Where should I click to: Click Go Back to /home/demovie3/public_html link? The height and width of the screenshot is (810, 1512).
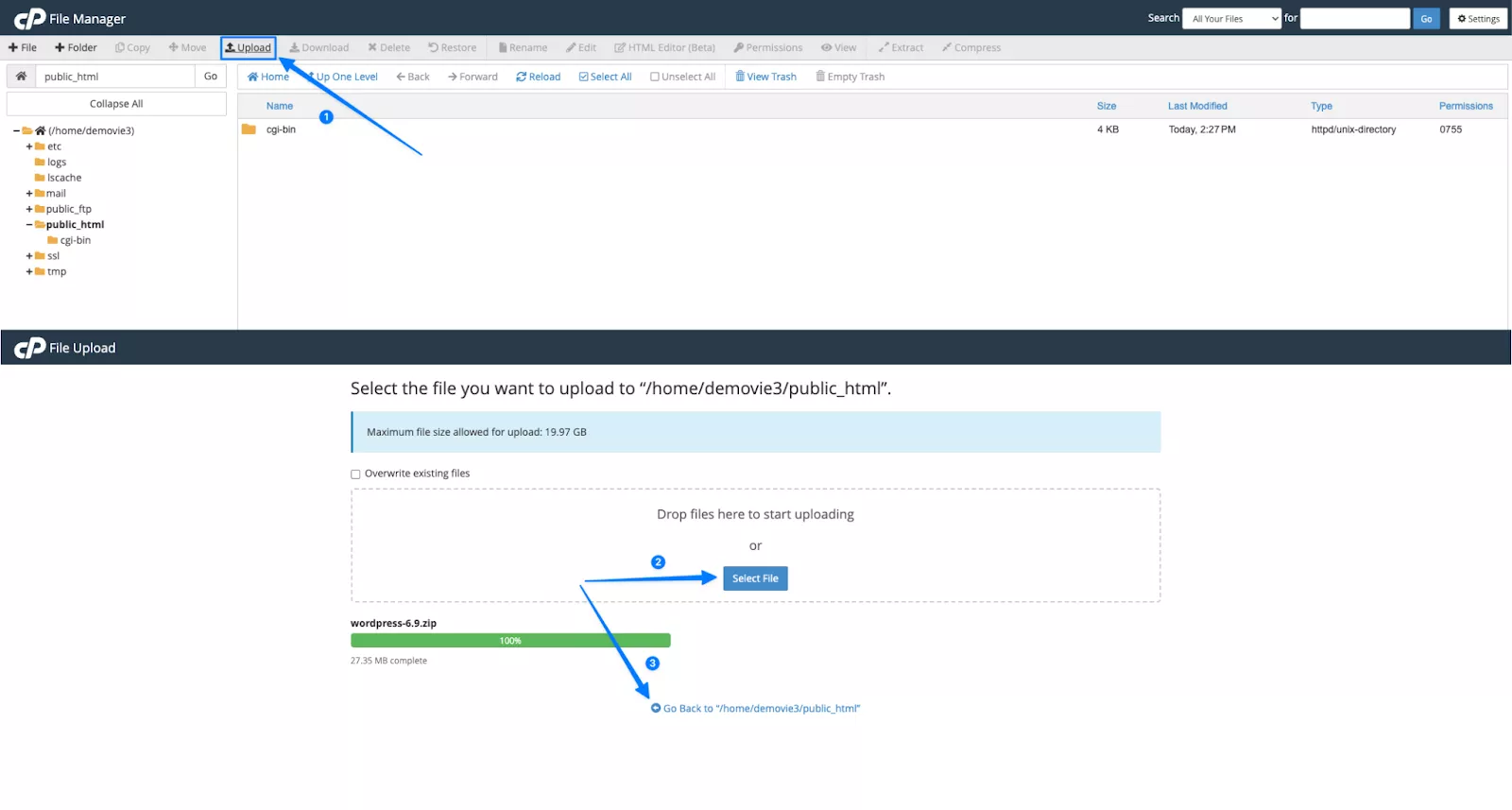[761, 709]
